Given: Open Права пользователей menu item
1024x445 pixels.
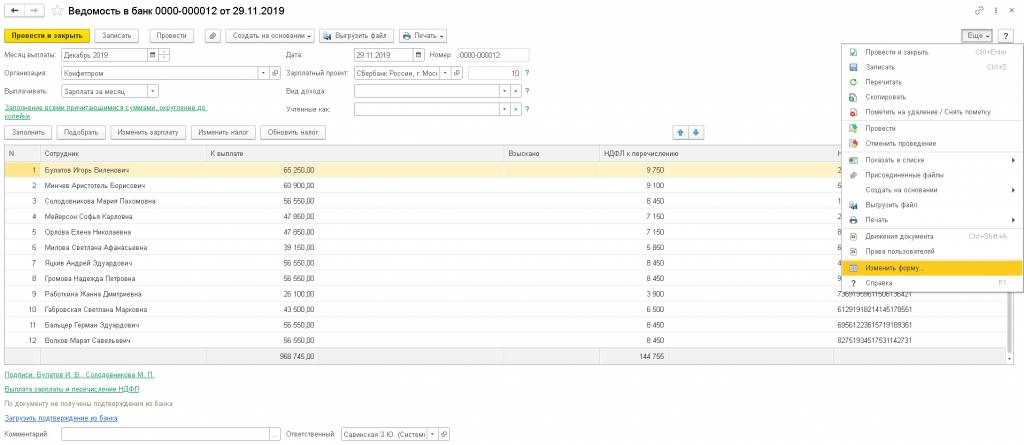Looking at the screenshot, I should (x=932, y=252).
